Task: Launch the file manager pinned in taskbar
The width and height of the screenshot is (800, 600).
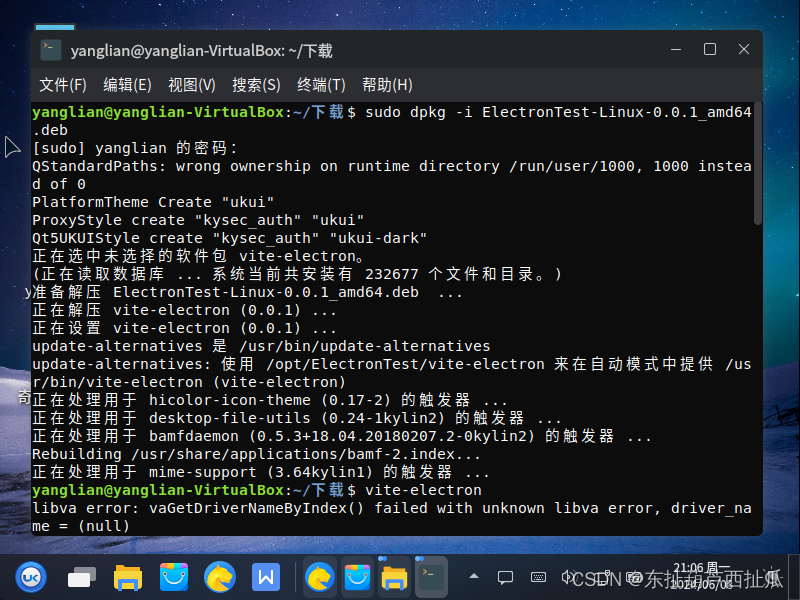Action: (128, 578)
